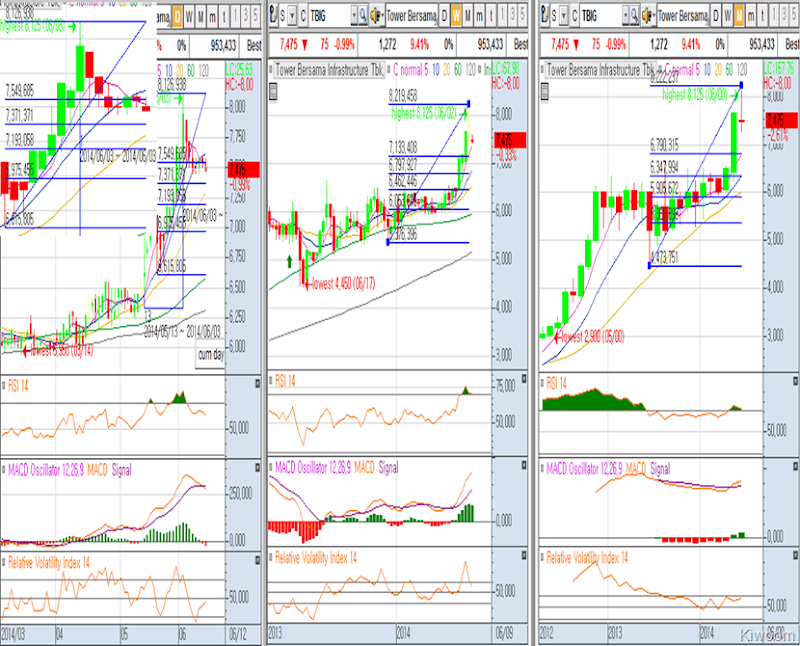
Task: Click cum day button in left chart
Action: pyautogui.click(x=211, y=355)
